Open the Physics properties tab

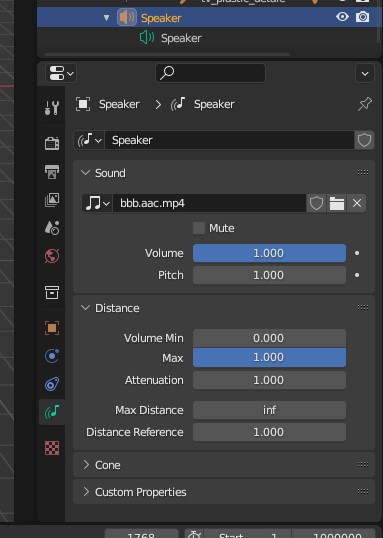(52, 356)
